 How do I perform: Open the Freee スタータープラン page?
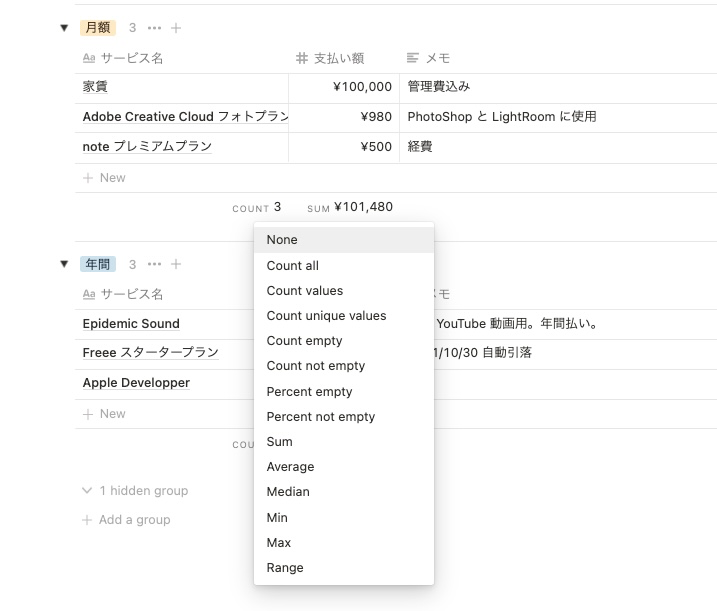[150, 353]
